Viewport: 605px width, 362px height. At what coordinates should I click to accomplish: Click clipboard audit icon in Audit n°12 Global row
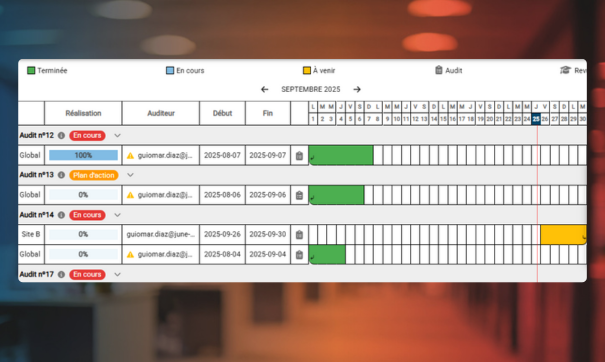click(x=299, y=156)
